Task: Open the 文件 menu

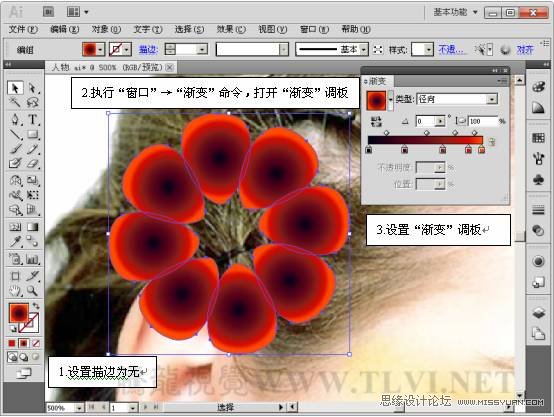Action: pyautogui.click(x=23, y=29)
